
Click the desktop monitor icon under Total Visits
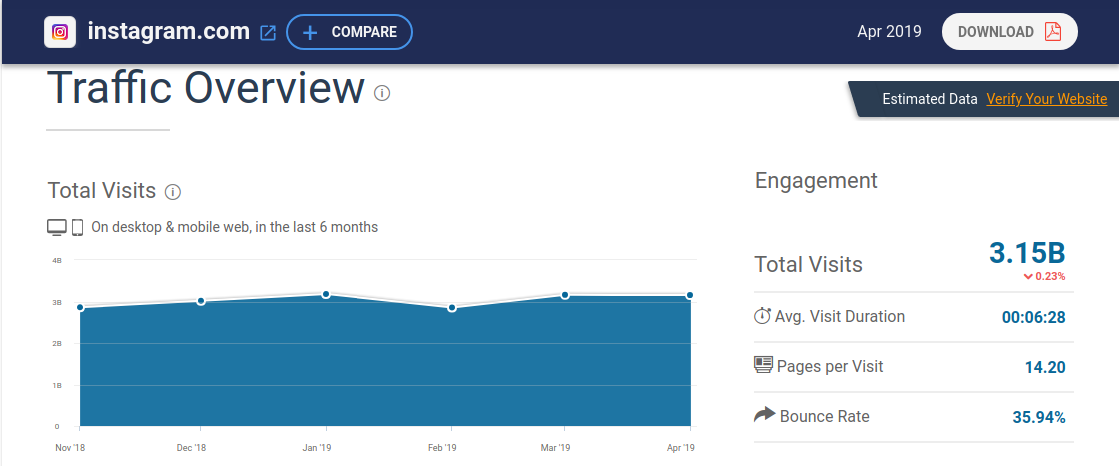click(x=57, y=228)
